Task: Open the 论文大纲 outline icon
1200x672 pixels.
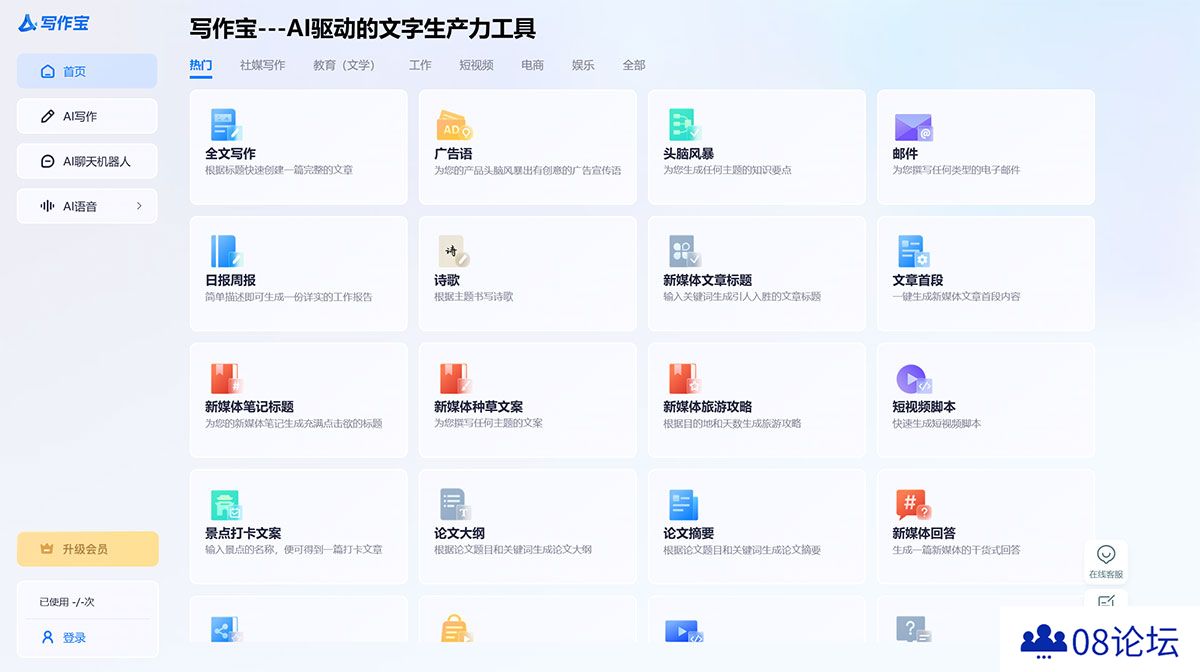Action: click(x=455, y=505)
